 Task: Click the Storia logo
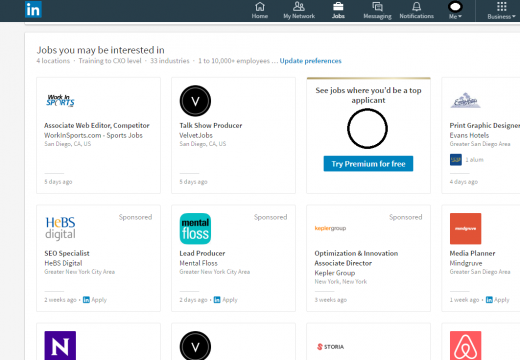point(330,347)
